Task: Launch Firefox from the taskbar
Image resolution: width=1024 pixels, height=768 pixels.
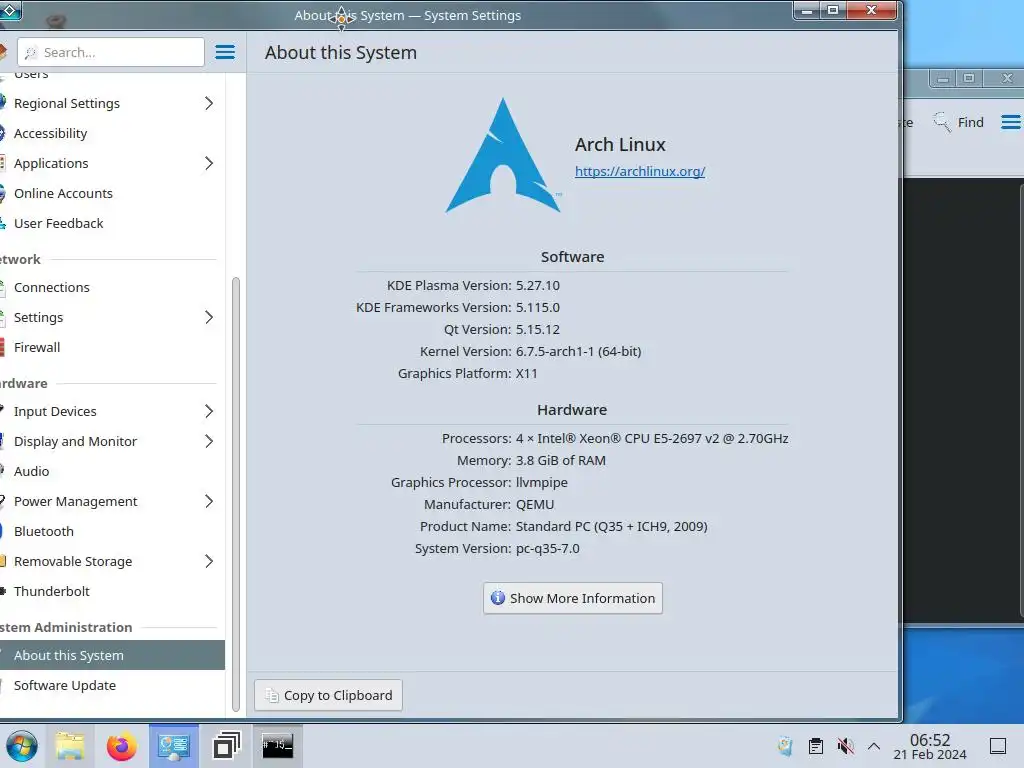Action: tap(121, 746)
